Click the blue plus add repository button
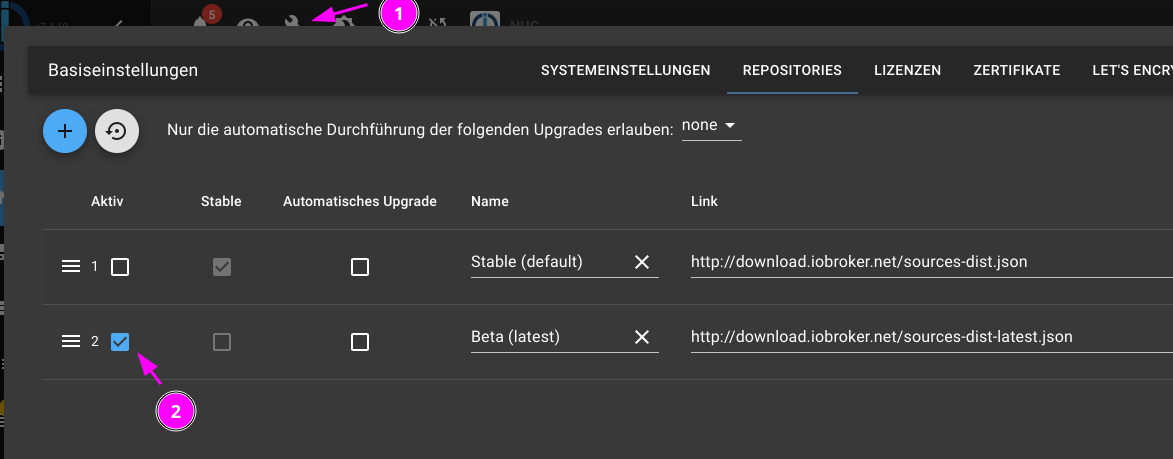This screenshot has width=1173, height=459. click(x=65, y=132)
